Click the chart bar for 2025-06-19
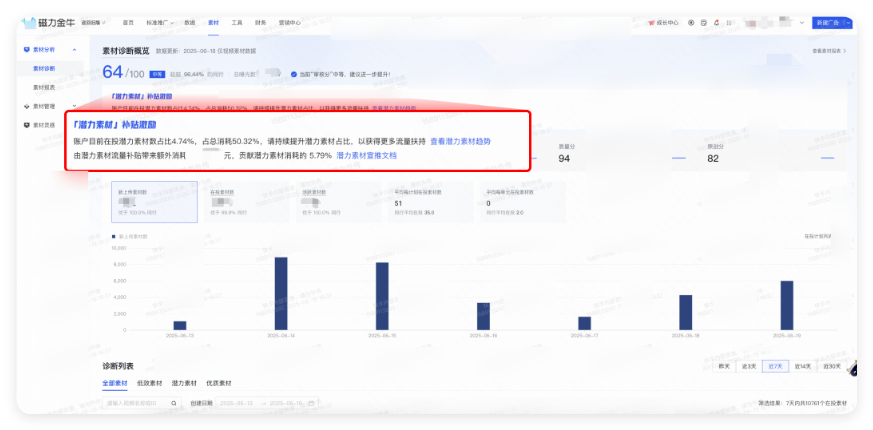 [787, 305]
